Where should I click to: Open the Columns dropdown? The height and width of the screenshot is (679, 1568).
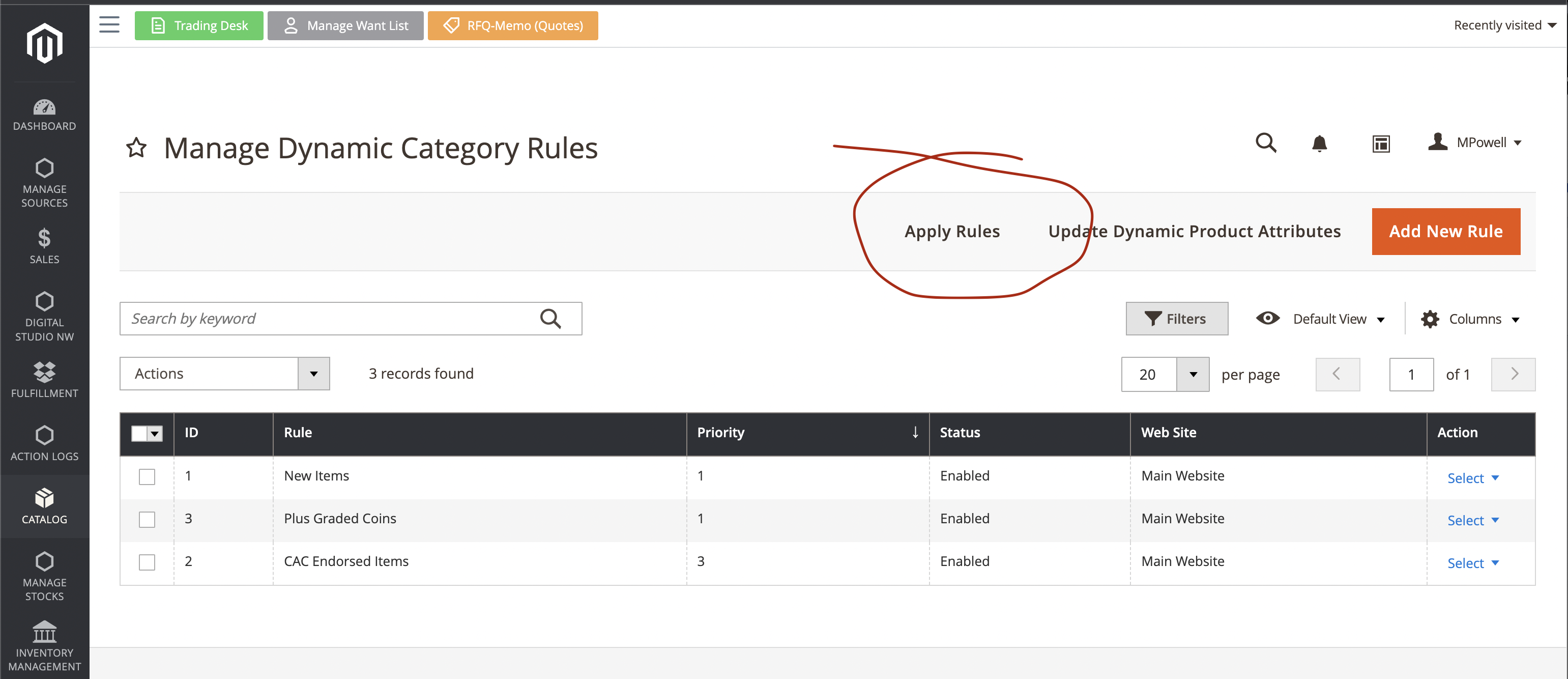tap(1470, 319)
